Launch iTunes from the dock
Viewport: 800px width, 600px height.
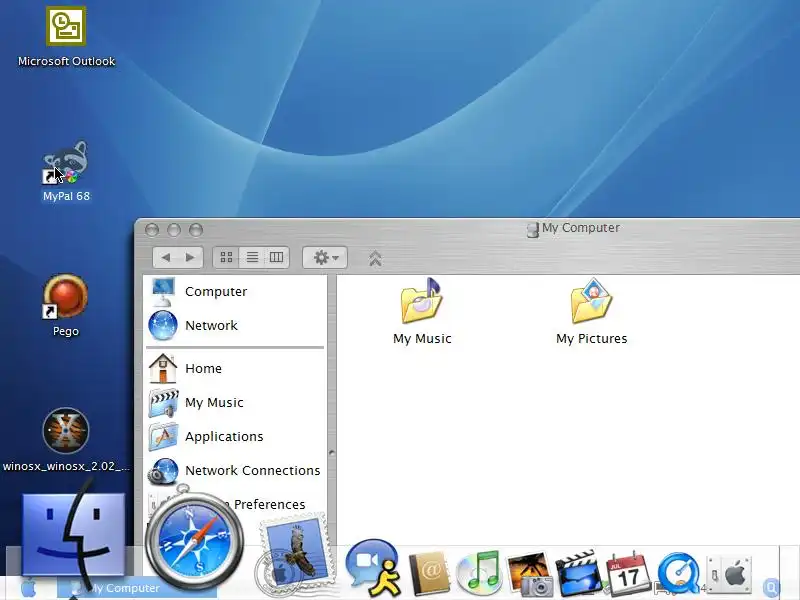tap(479, 572)
